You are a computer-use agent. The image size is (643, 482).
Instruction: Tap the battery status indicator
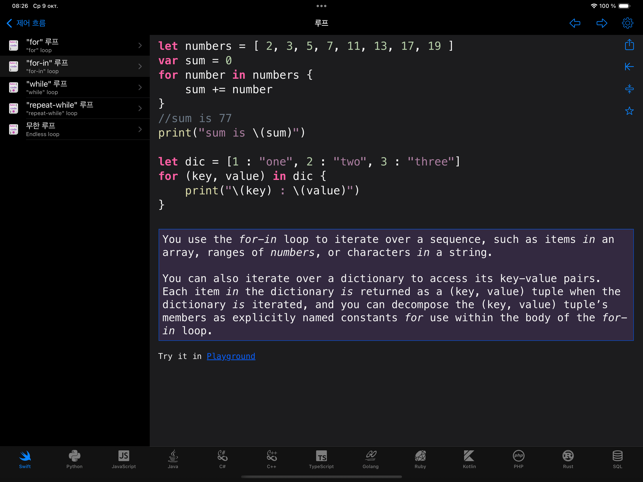[x=625, y=6]
